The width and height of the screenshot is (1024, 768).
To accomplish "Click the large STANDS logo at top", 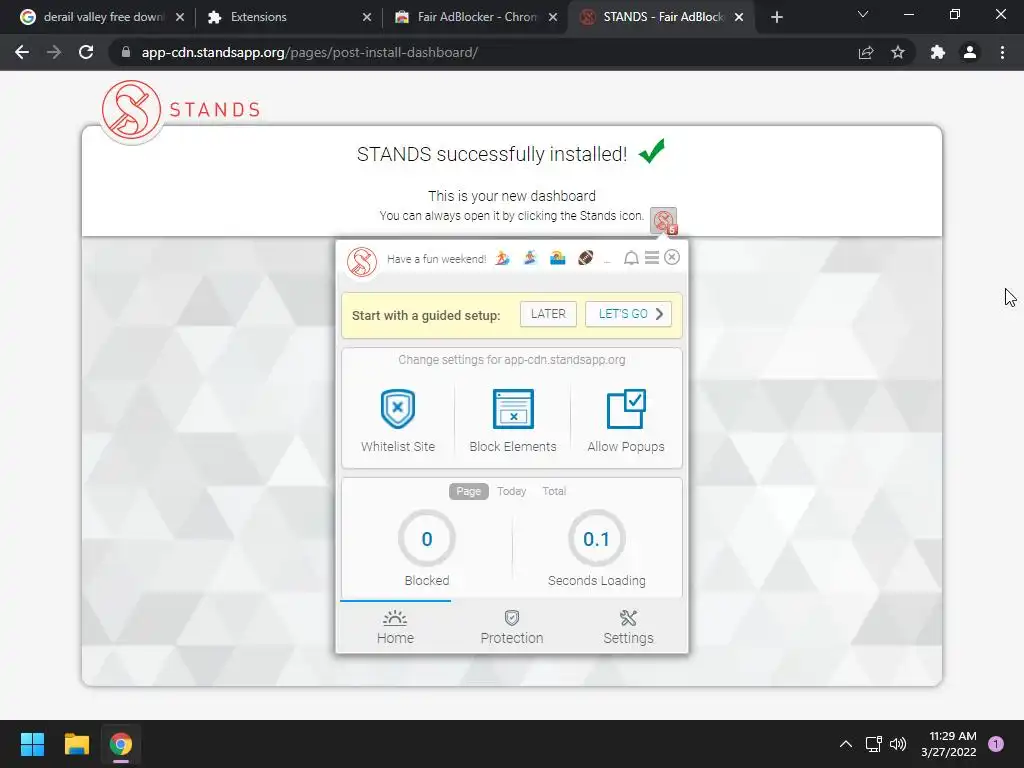I will coord(181,110).
